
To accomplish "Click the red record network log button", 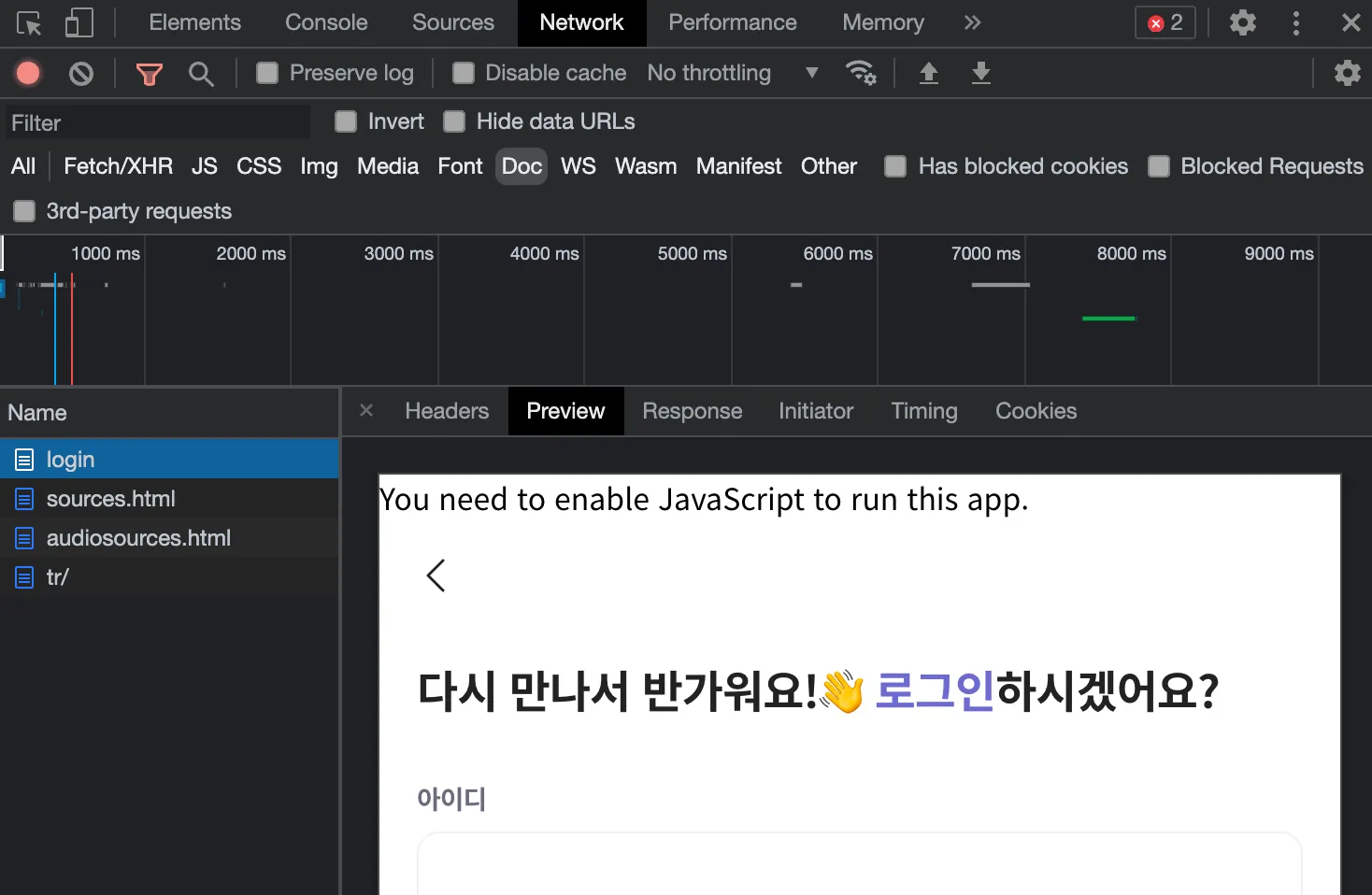I will tap(27, 73).
